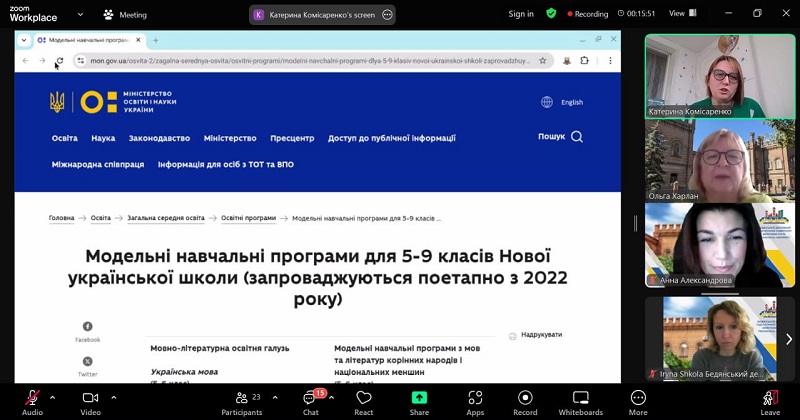Open browser extensions puzzle icon
The image size is (800, 420).
pyautogui.click(x=584, y=61)
